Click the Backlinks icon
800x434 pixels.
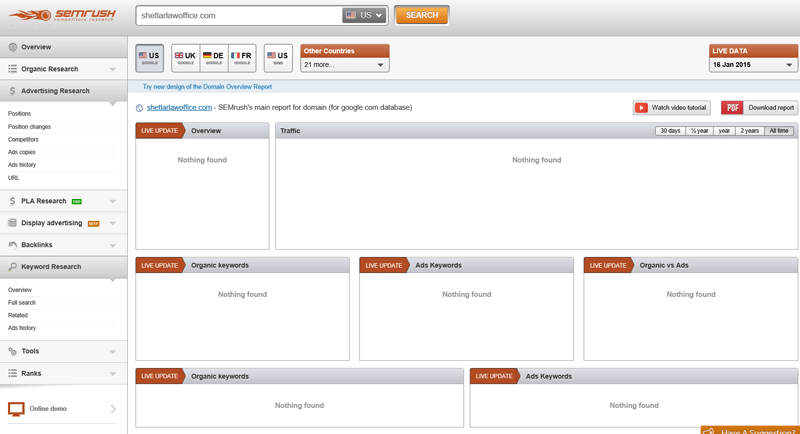click(12, 245)
